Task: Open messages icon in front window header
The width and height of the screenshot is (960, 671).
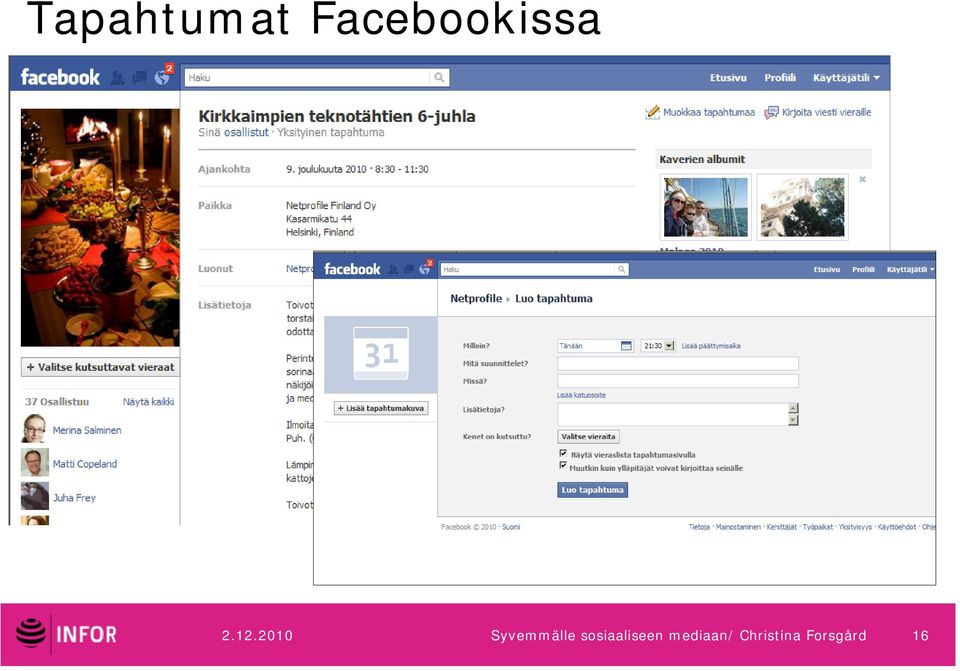Action: [x=408, y=269]
